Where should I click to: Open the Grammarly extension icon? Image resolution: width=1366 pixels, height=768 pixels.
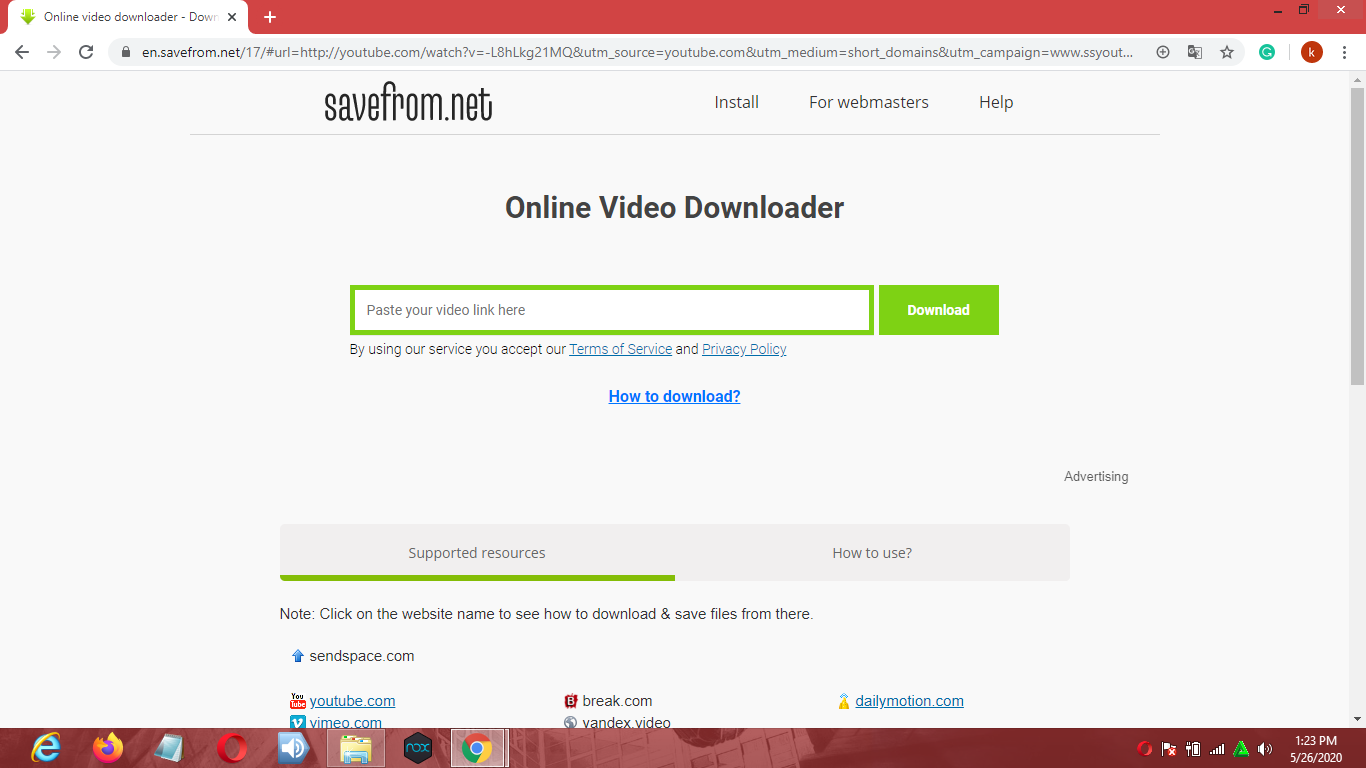1267,52
